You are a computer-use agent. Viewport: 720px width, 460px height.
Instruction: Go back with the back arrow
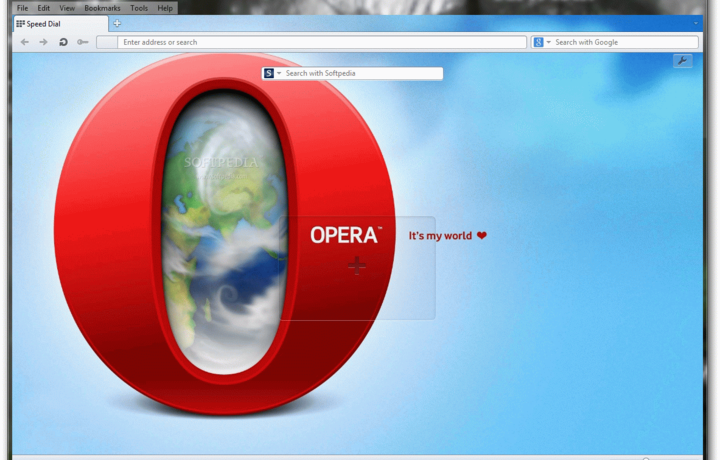coord(25,42)
